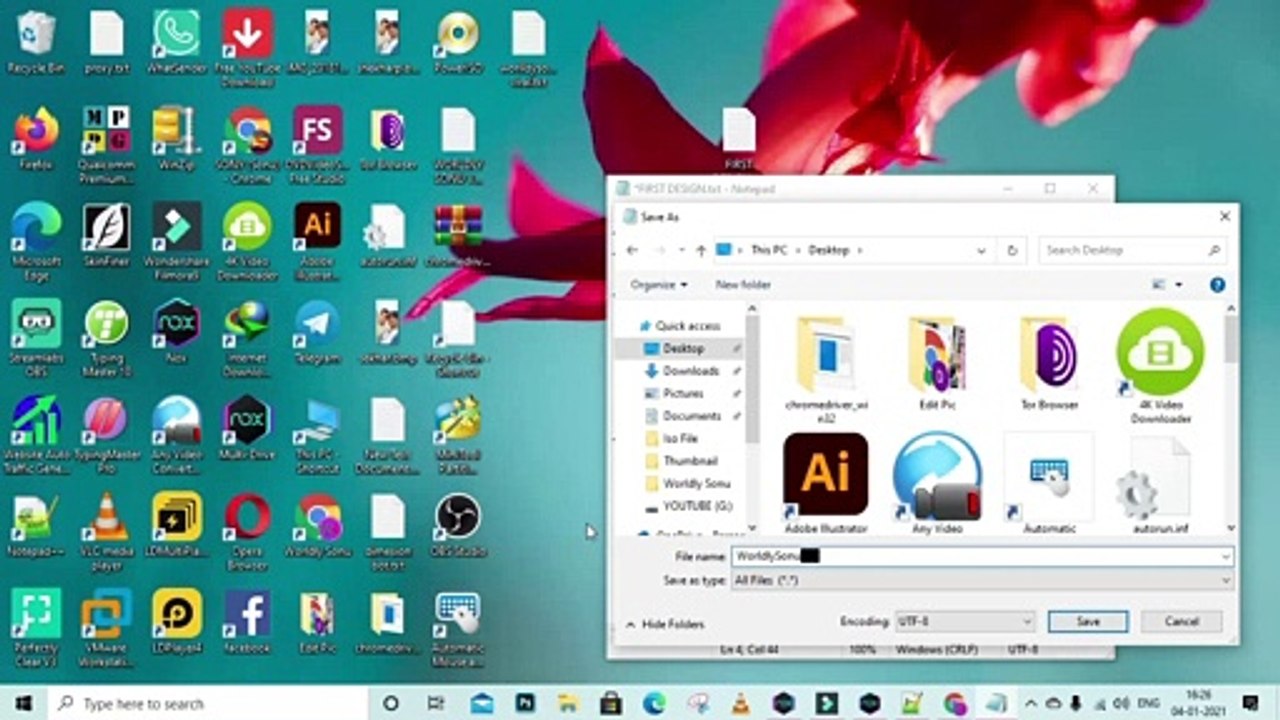Image resolution: width=1280 pixels, height=720 pixels.
Task: Click the New folder button
Action: point(743,285)
